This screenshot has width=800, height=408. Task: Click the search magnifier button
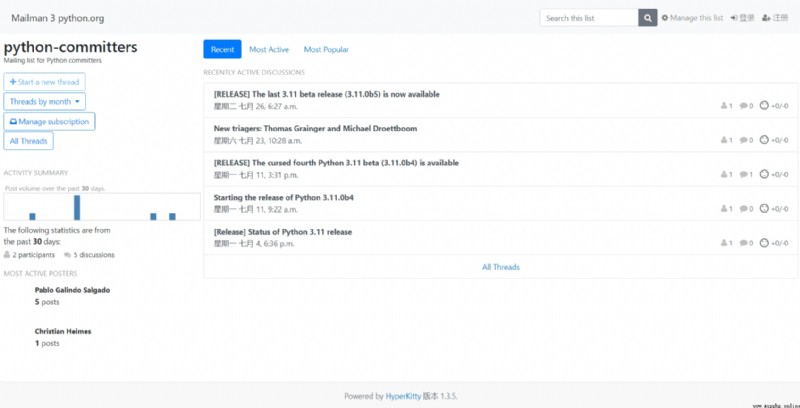(647, 18)
